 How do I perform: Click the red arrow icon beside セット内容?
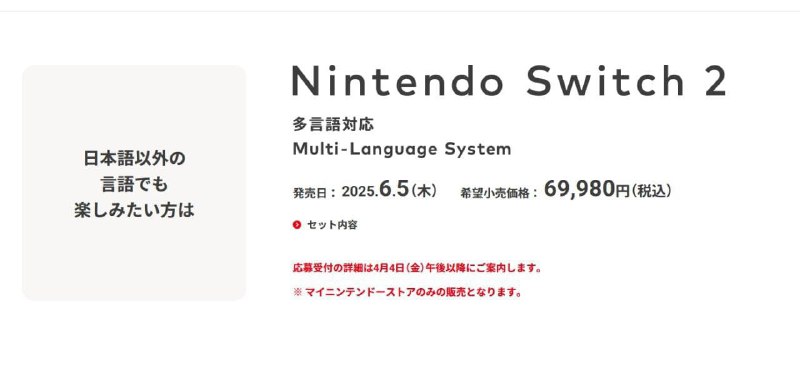point(297,225)
